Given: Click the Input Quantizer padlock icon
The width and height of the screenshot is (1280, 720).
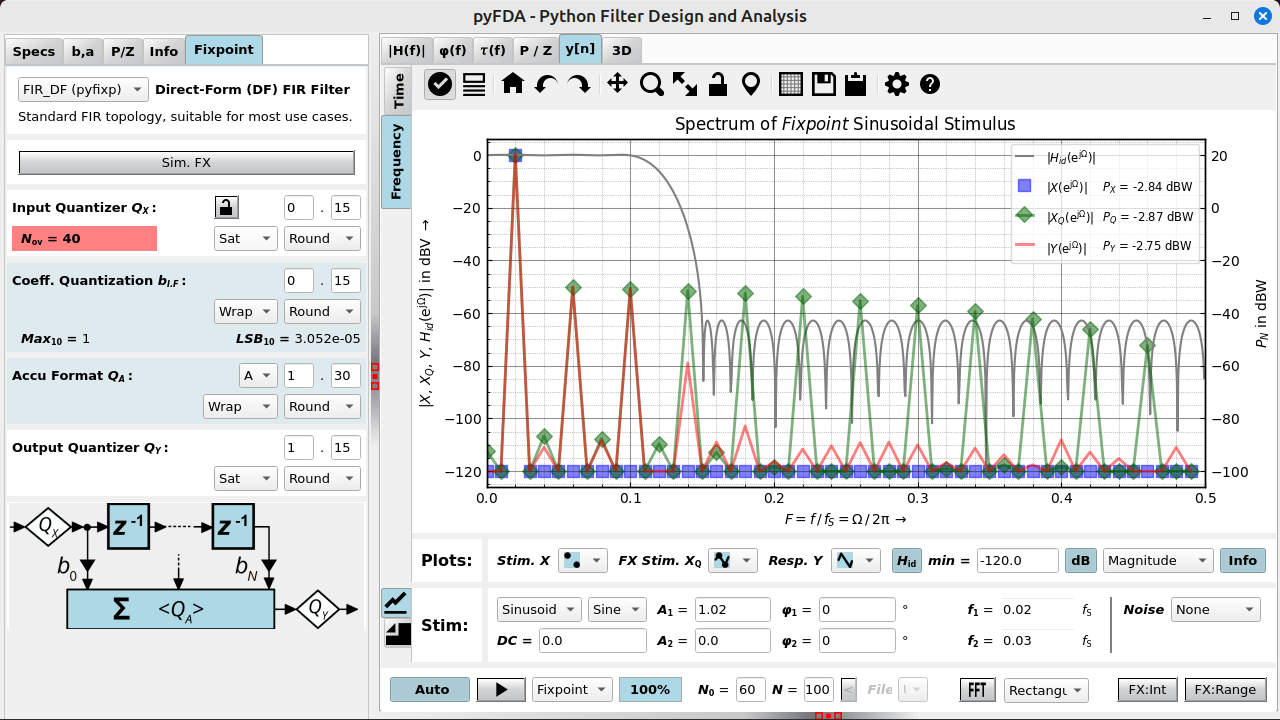Looking at the screenshot, I should (x=227, y=208).
